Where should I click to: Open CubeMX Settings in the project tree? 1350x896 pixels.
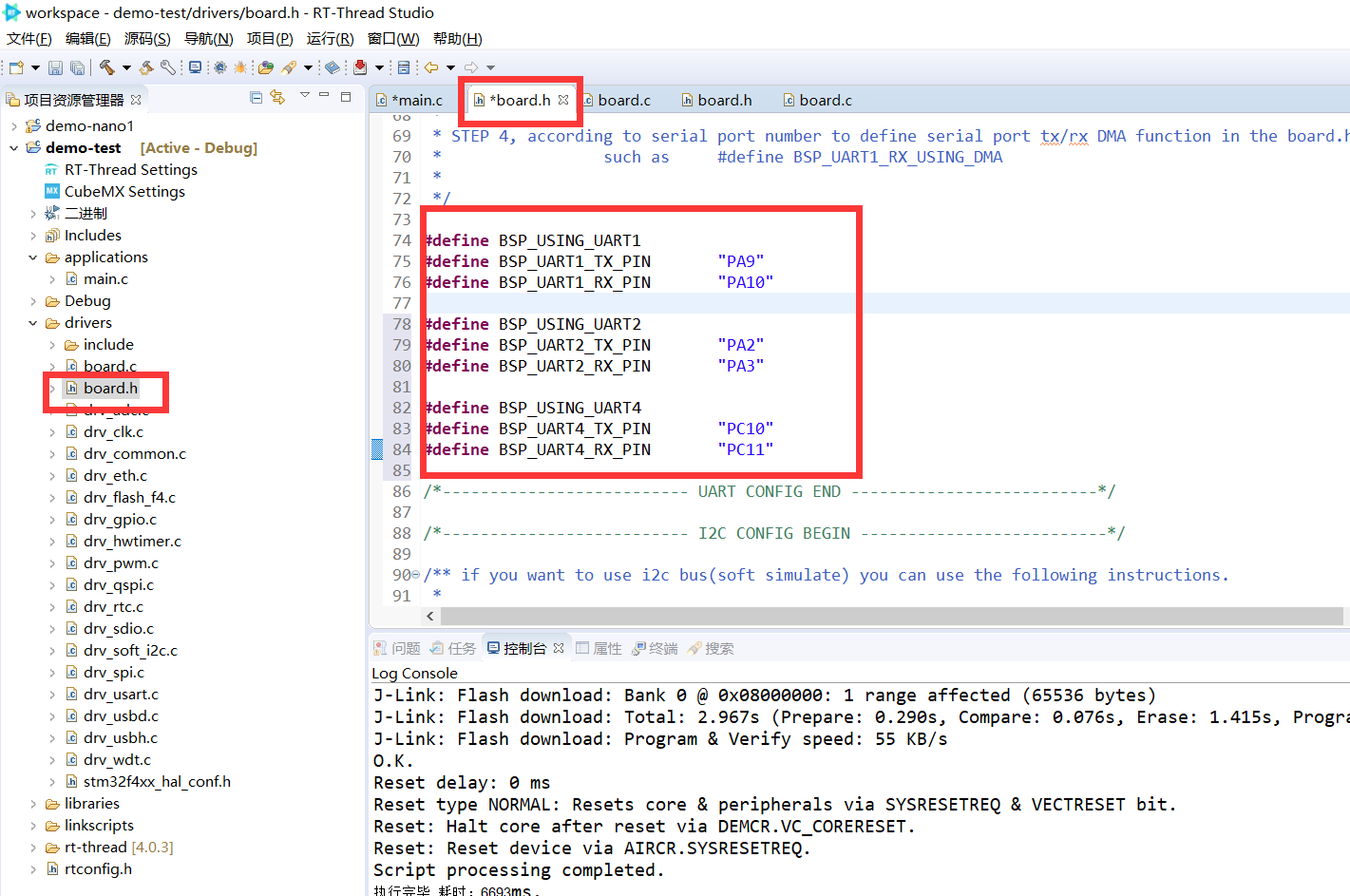coord(115,192)
